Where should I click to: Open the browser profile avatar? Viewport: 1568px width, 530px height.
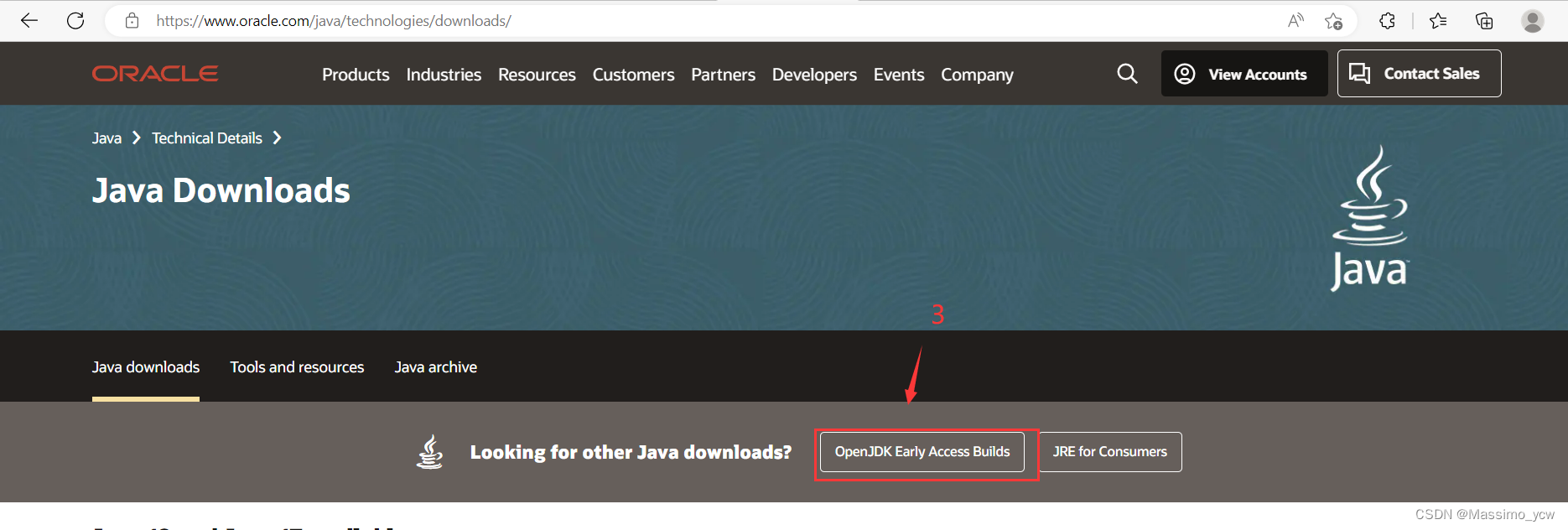coord(1533,21)
